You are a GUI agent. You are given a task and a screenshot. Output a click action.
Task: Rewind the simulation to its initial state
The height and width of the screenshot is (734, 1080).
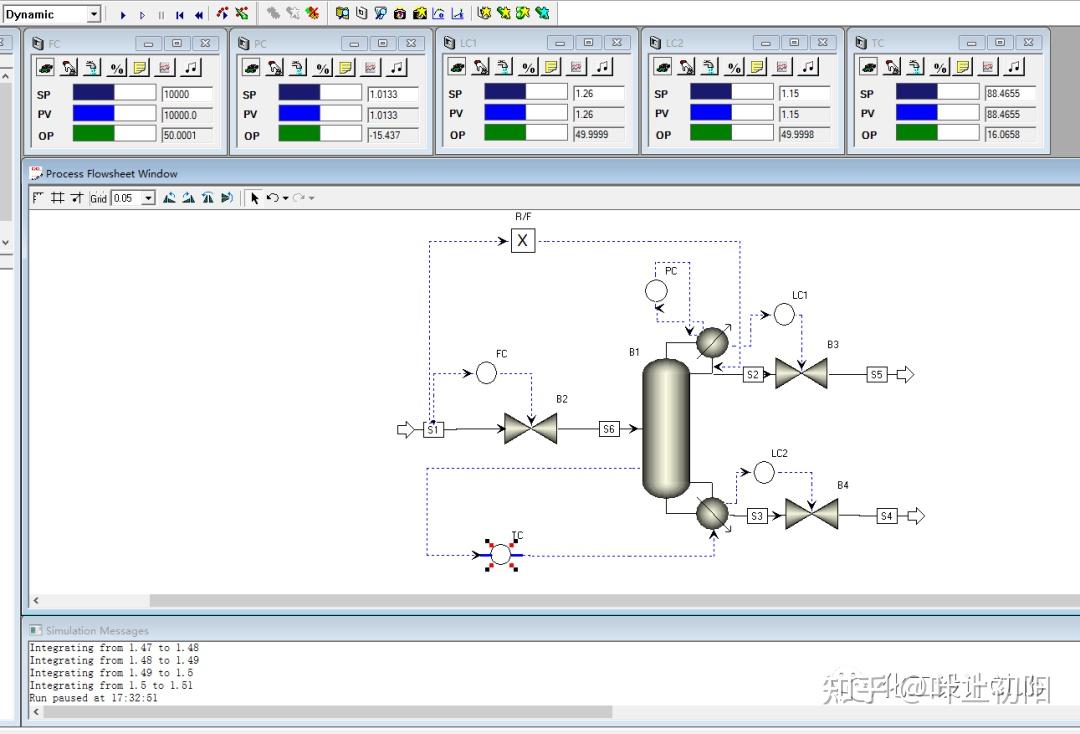196,13
